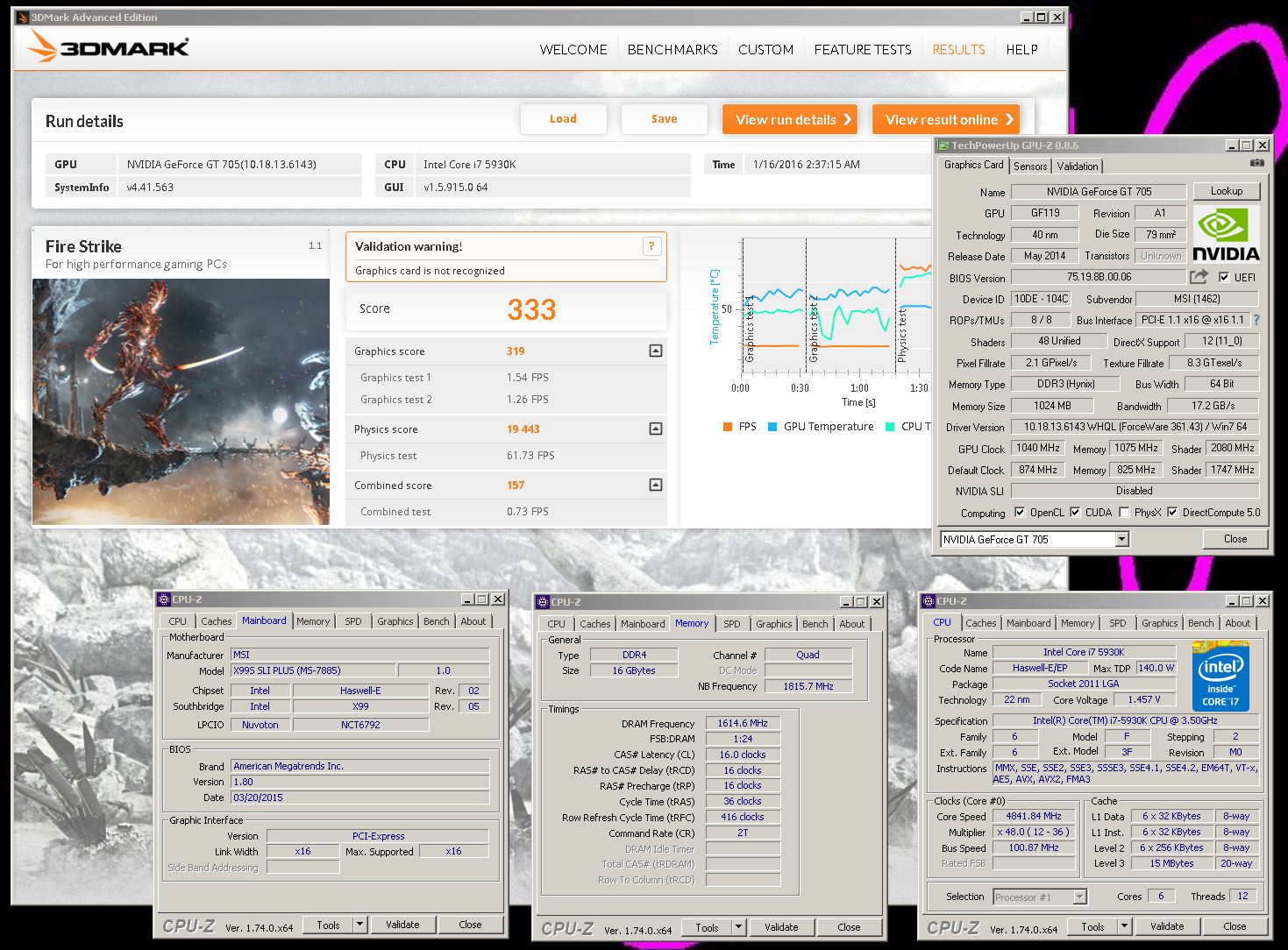Click the blue GPU Temperature legend swatch

pyautogui.click(x=772, y=427)
